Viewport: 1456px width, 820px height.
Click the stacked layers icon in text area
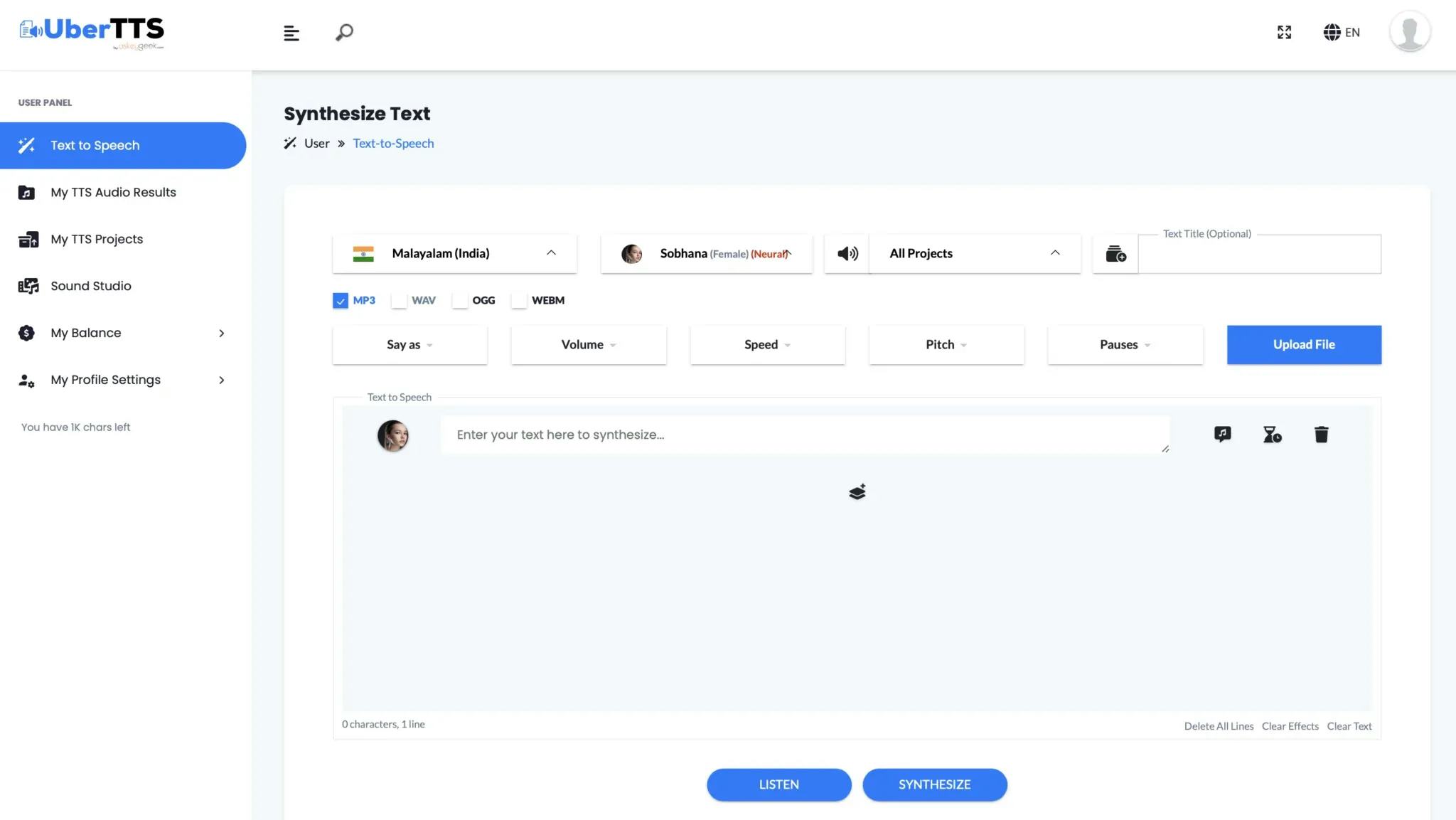tap(857, 491)
